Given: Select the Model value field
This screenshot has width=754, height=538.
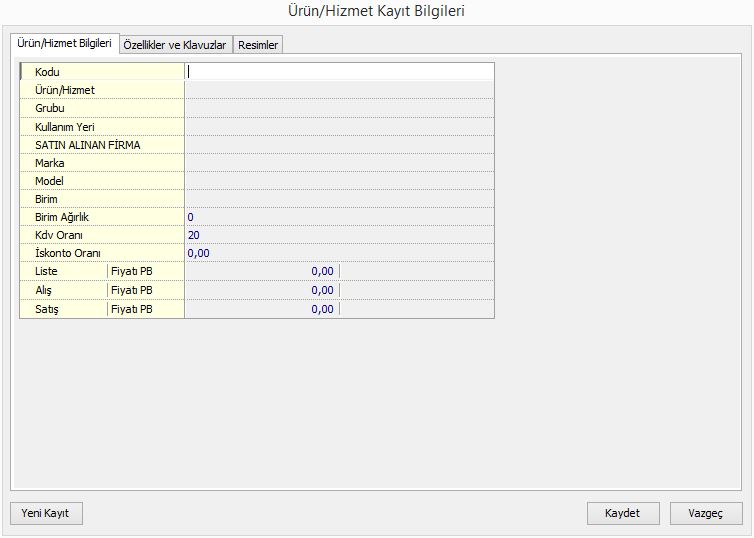Looking at the screenshot, I should pyautogui.click(x=340, y=180).
